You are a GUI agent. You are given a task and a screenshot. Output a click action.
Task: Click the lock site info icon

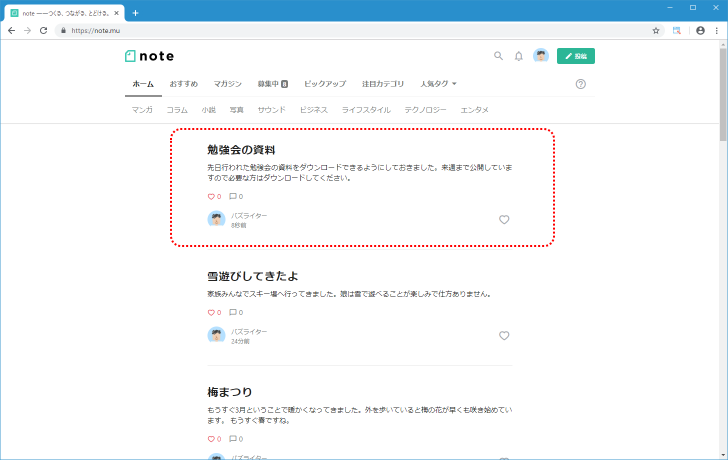(64, 31)
